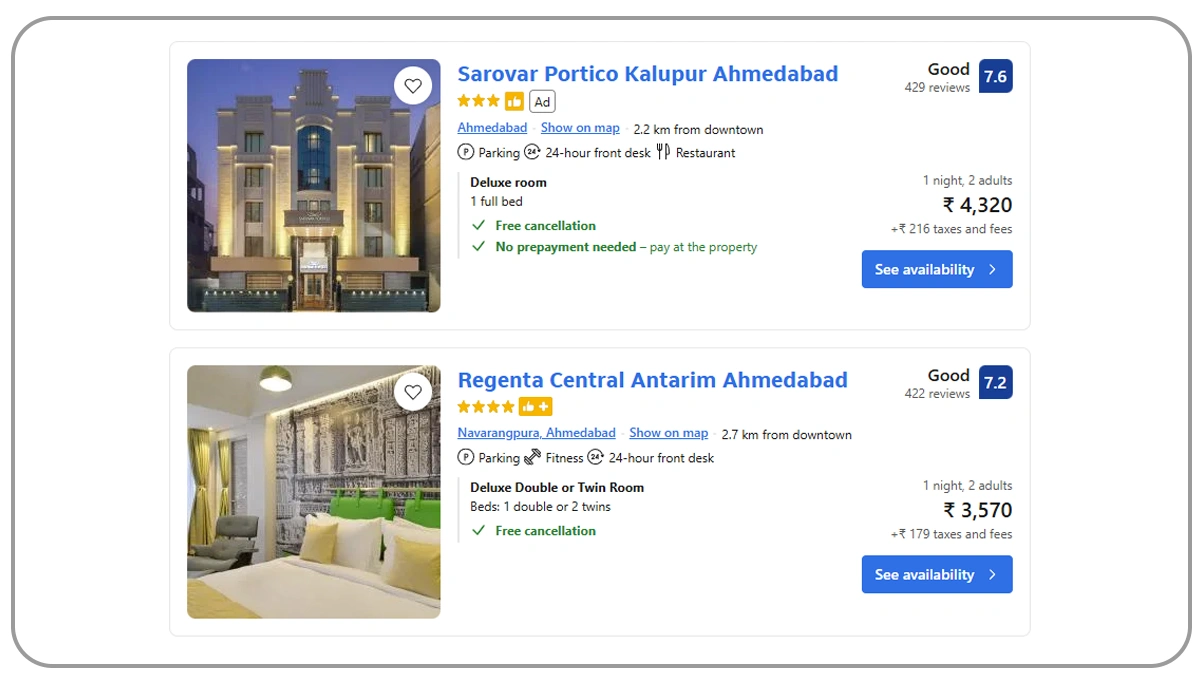
Task: Click the 7.6 review score badge
Action: (995, 77)
